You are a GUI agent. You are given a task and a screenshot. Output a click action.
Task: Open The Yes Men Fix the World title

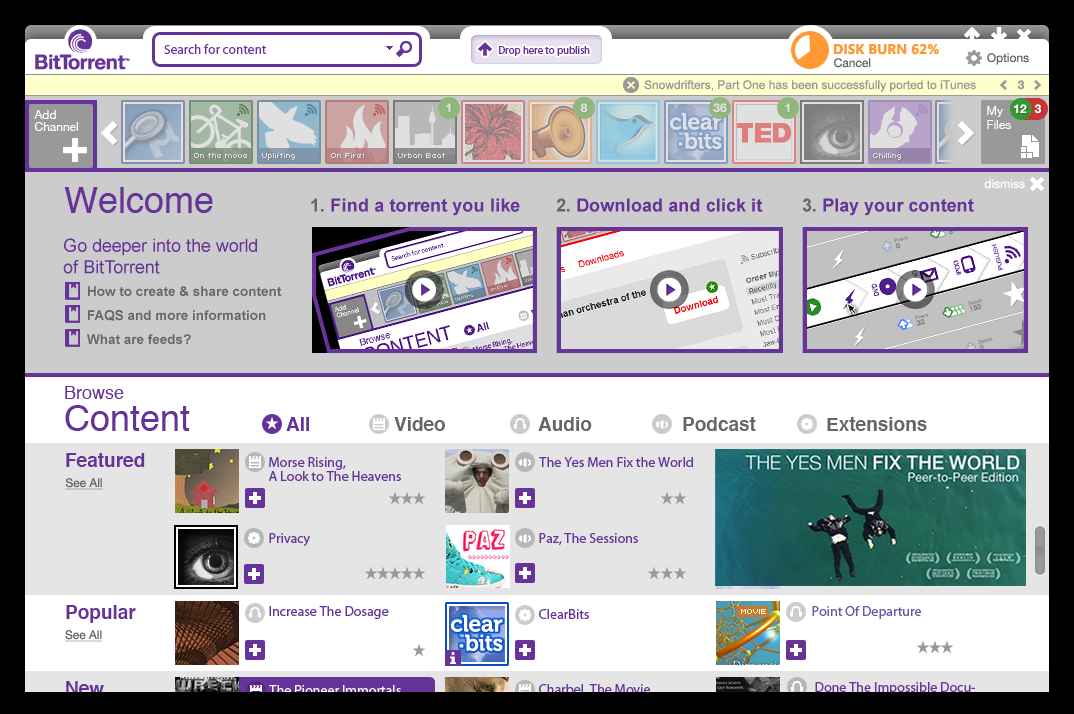click(x=616, y=463)
